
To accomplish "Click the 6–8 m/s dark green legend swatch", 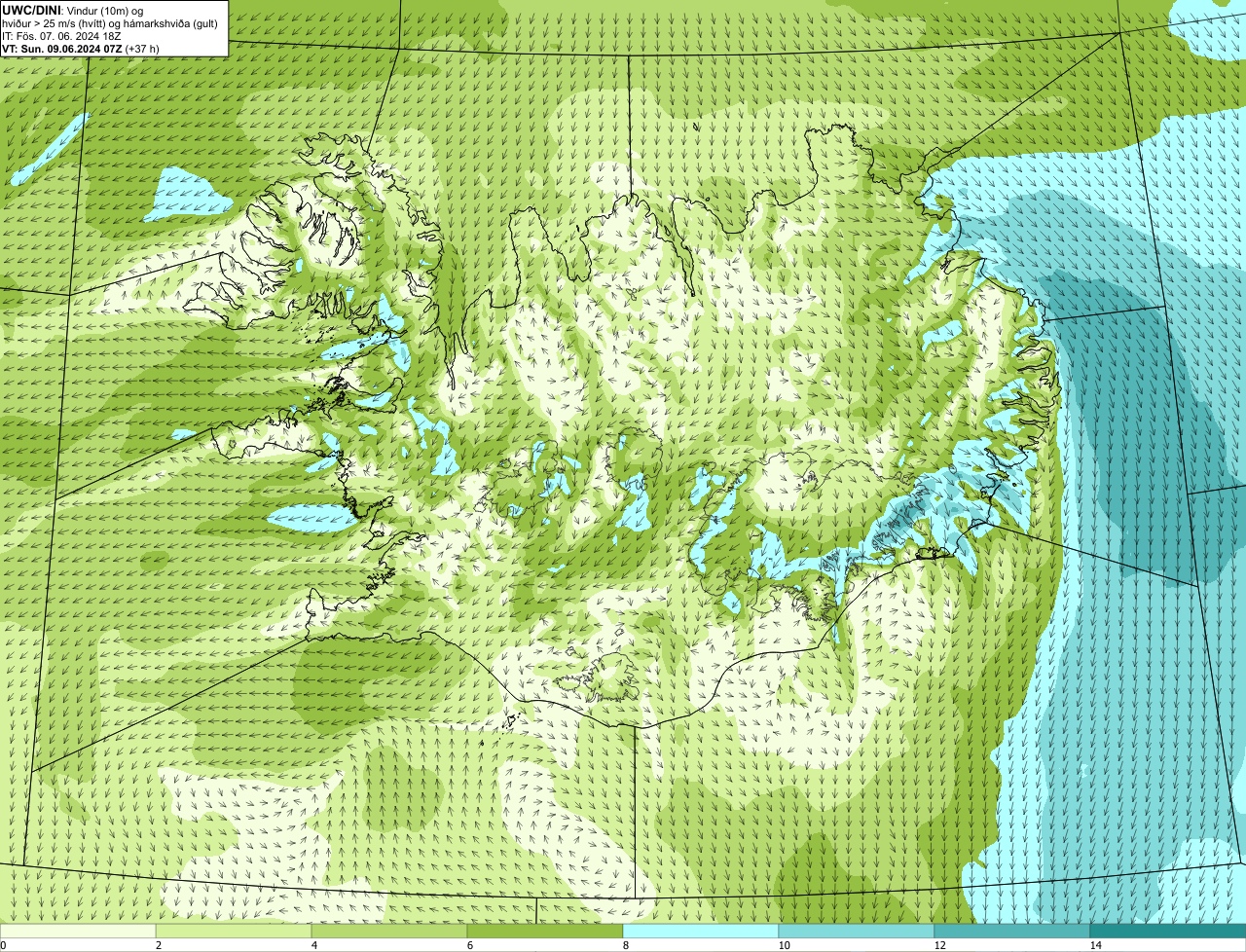I will [x=545, y=932].
